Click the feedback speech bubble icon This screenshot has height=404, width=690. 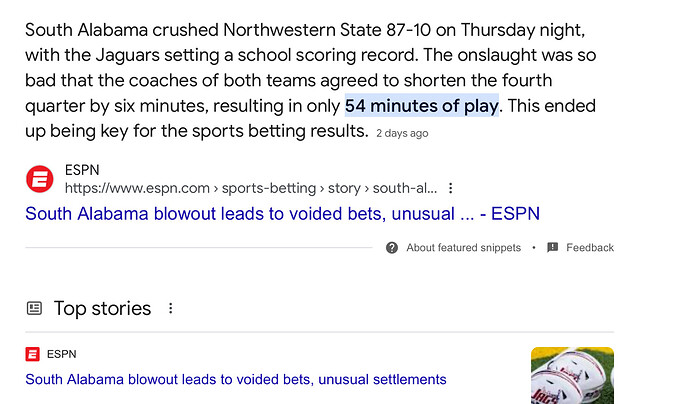(553, 248)
